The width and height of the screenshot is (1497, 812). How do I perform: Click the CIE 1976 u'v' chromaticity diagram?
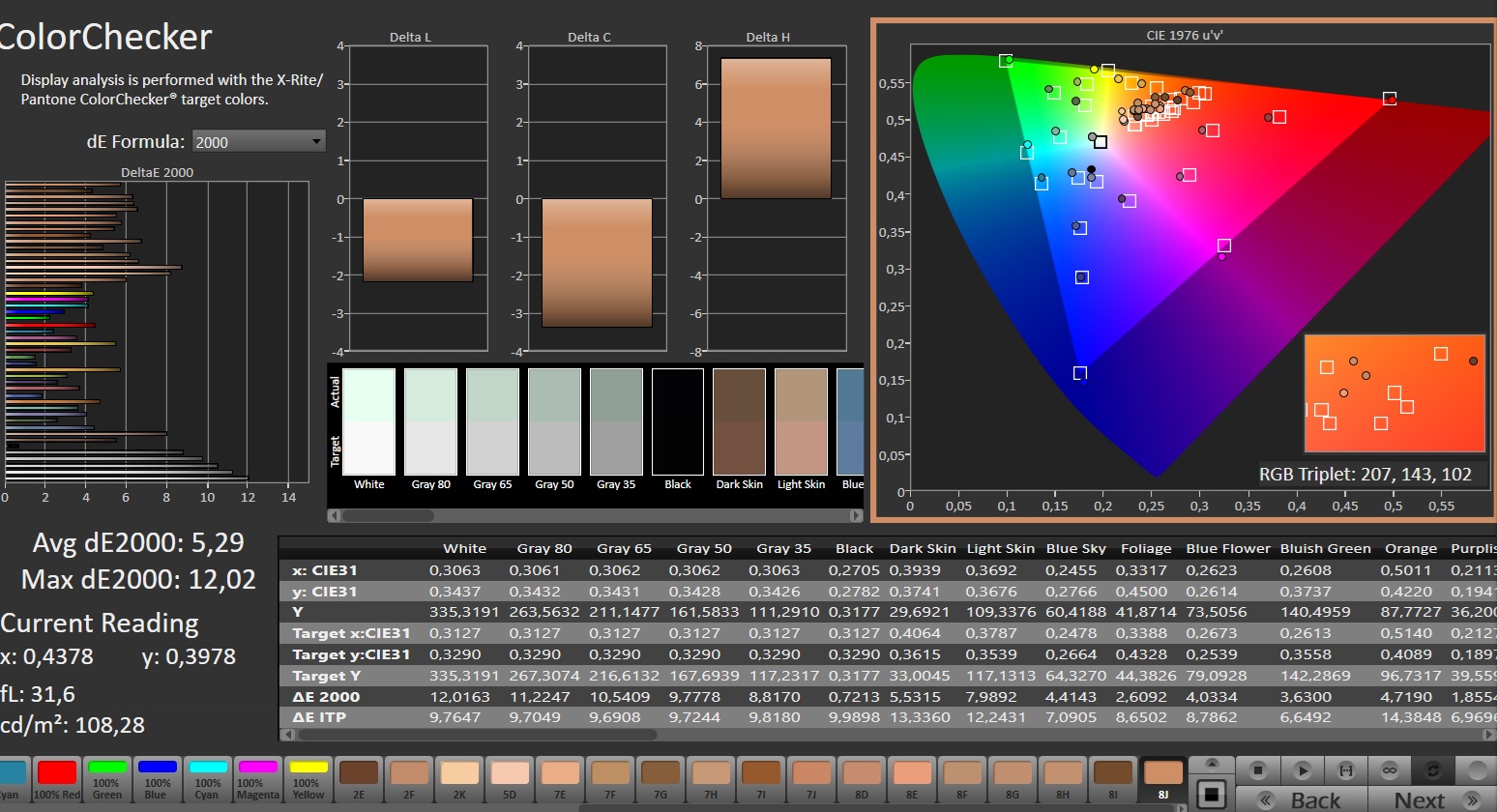1184,271
